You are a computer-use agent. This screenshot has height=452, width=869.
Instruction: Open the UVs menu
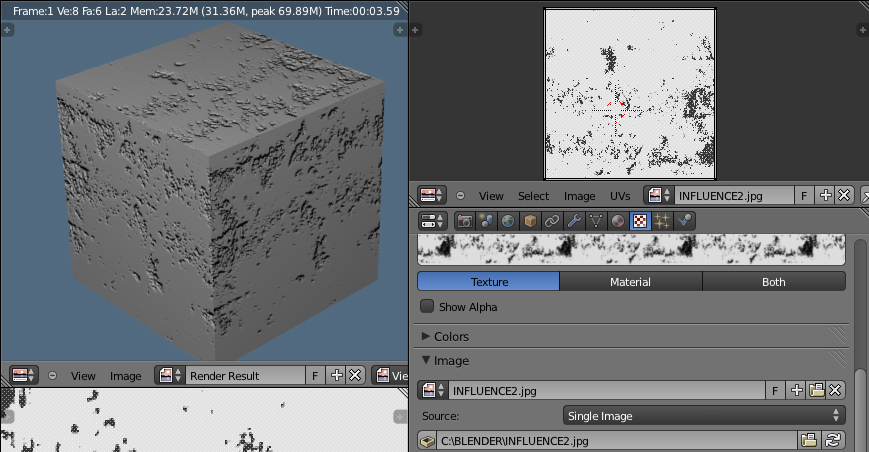[x=620, y=196]
